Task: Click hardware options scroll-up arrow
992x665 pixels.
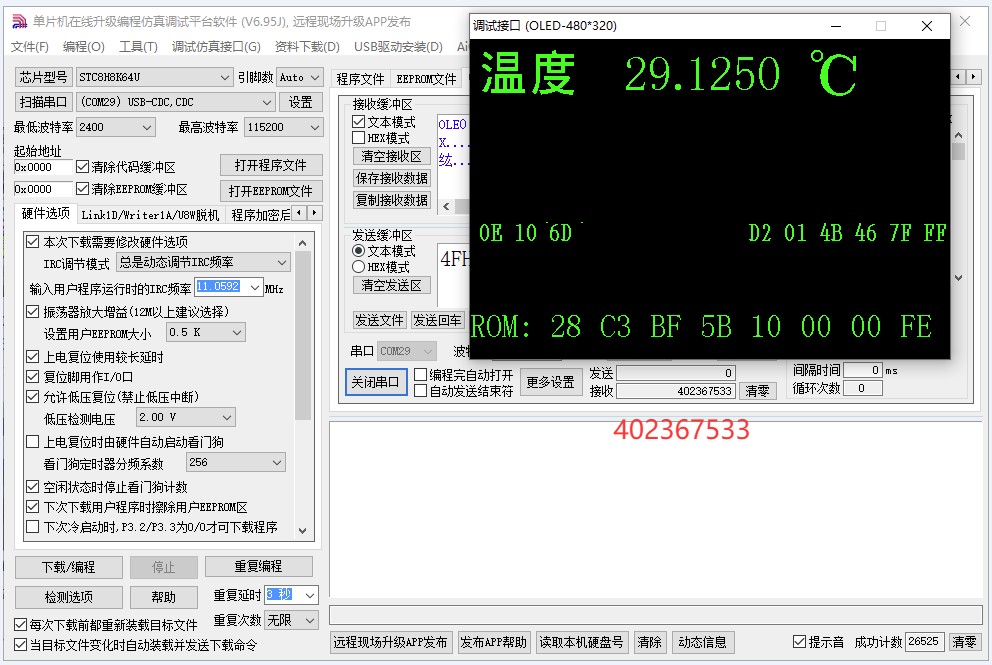Action: [x=302, y=243]
